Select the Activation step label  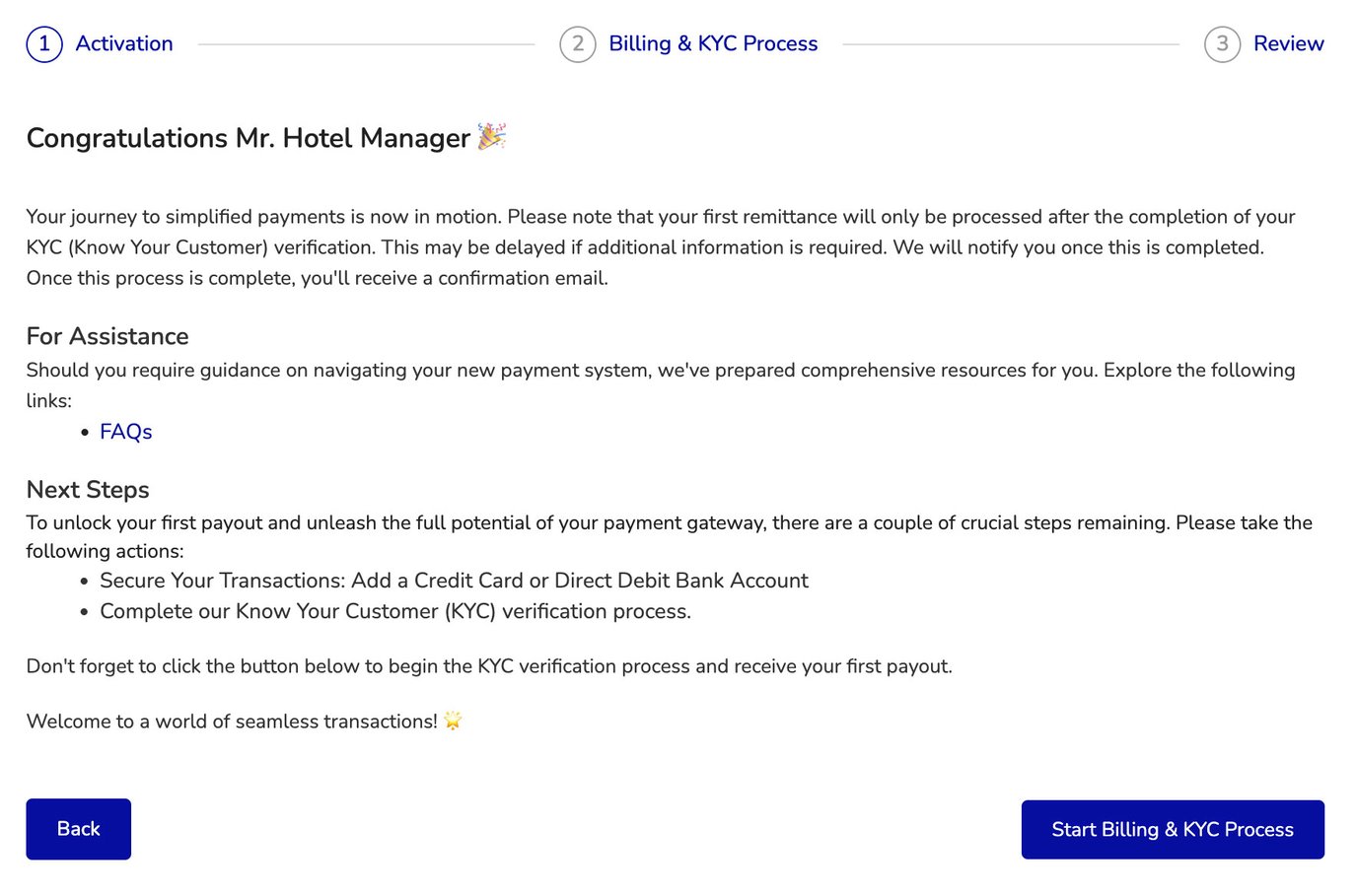[123, 43]
